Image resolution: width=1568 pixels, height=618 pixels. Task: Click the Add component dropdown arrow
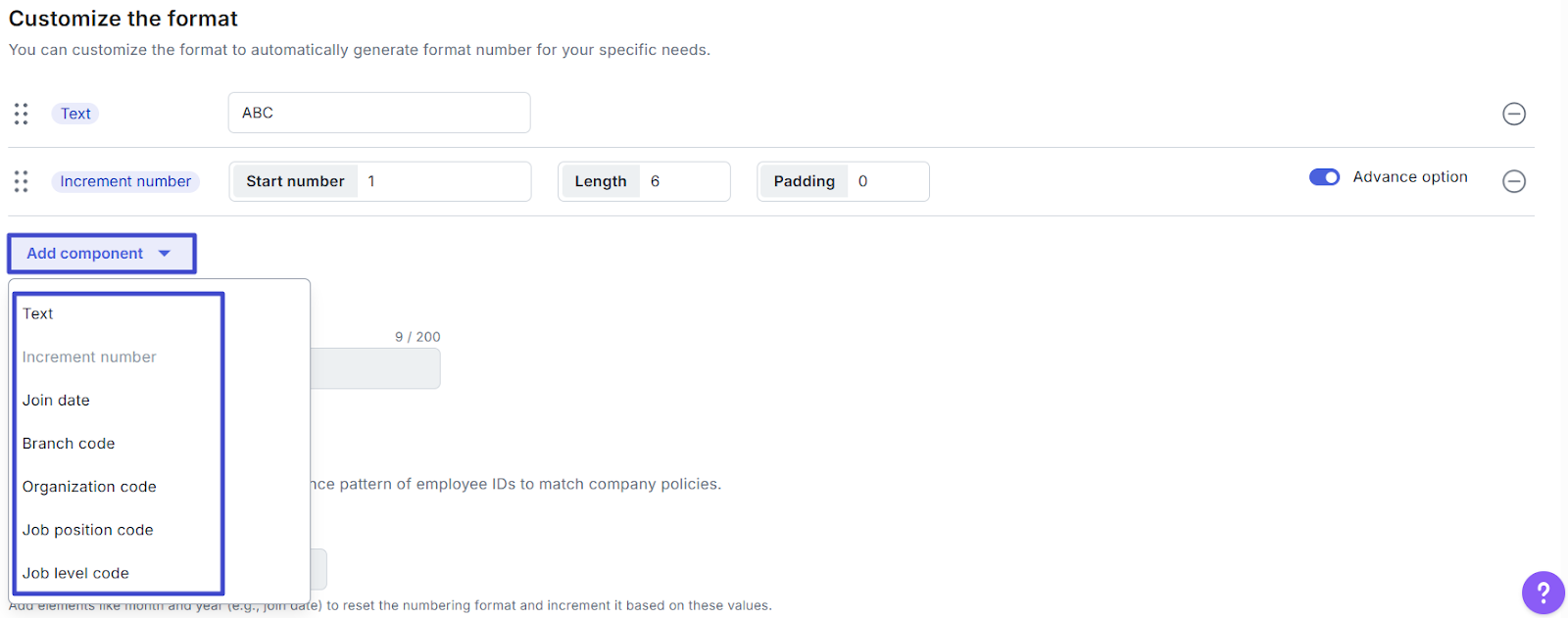tap(165, 254)
